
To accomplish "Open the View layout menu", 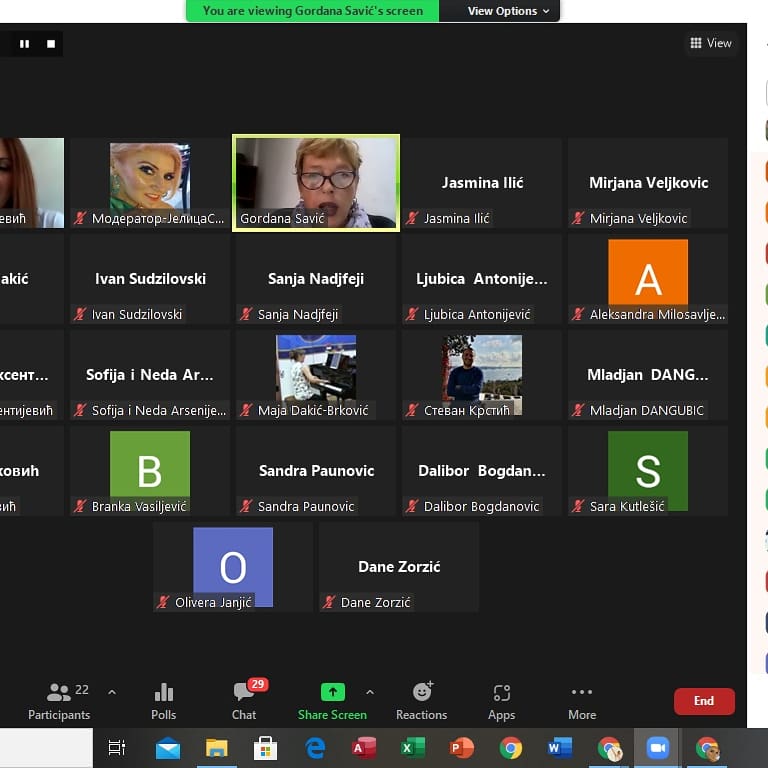I will (711, 43).
